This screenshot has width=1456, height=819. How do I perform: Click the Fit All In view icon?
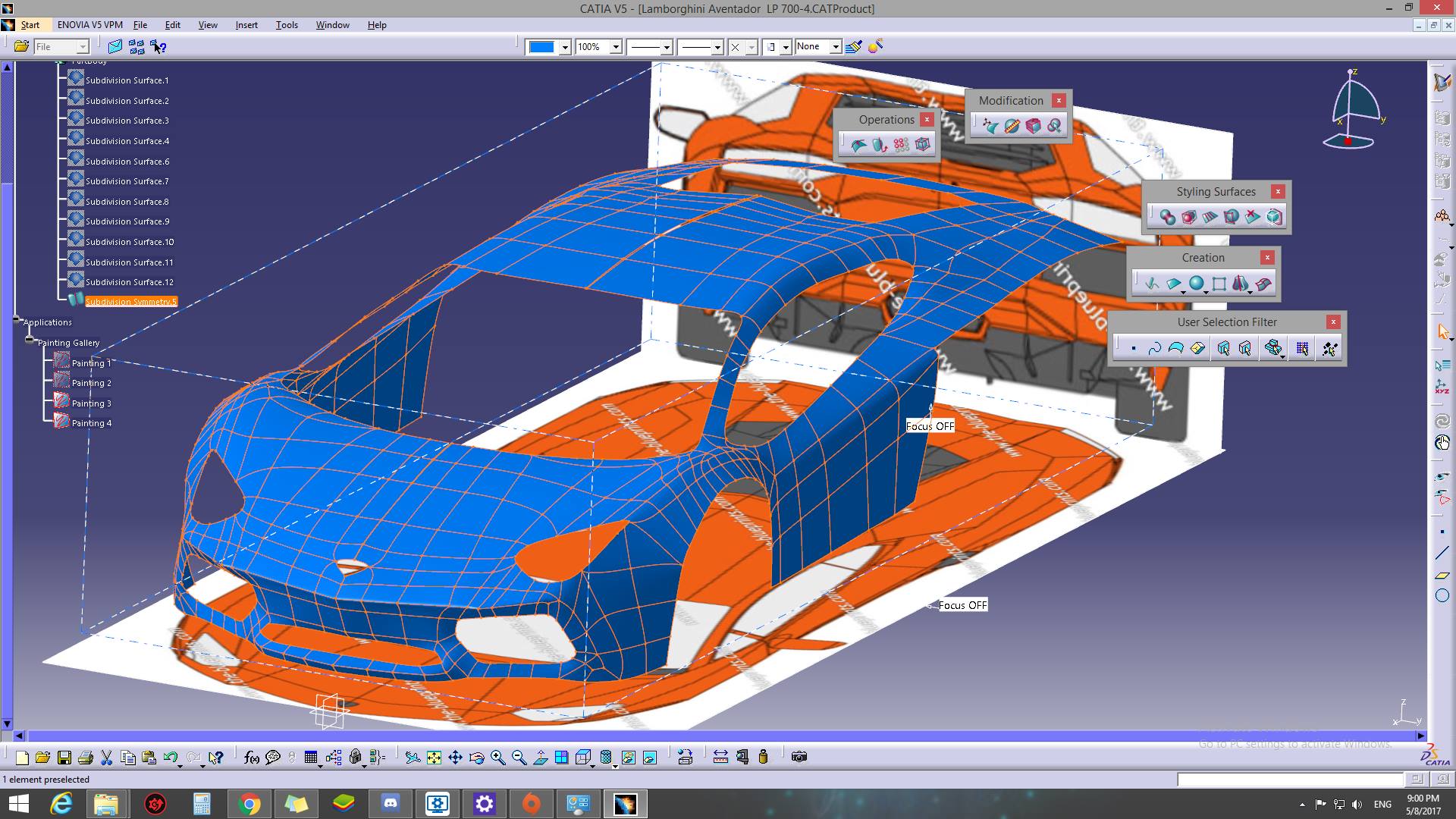[434, 757]
